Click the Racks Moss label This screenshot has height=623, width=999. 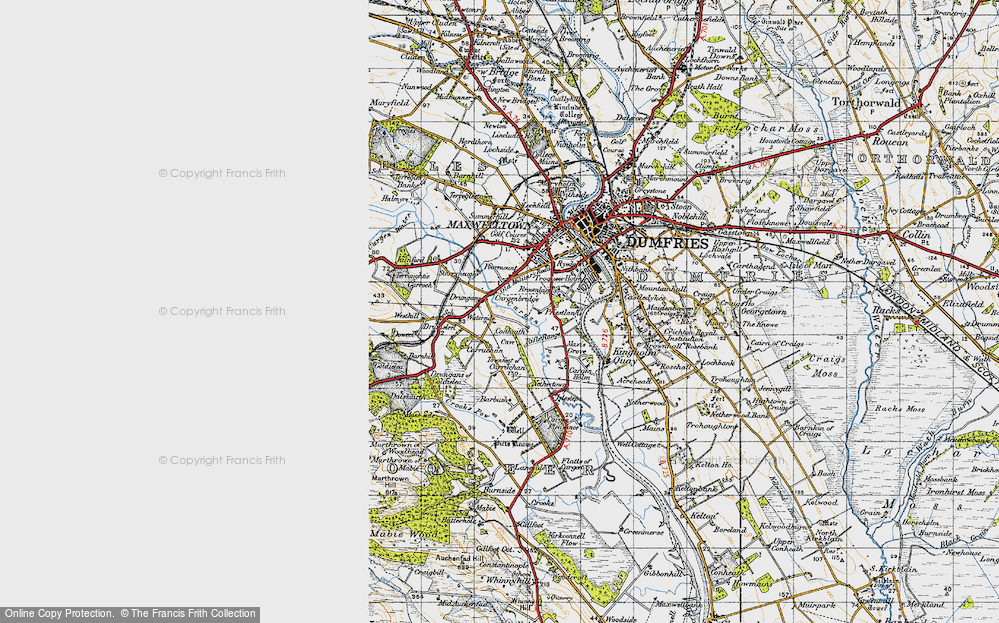(899, 408)
